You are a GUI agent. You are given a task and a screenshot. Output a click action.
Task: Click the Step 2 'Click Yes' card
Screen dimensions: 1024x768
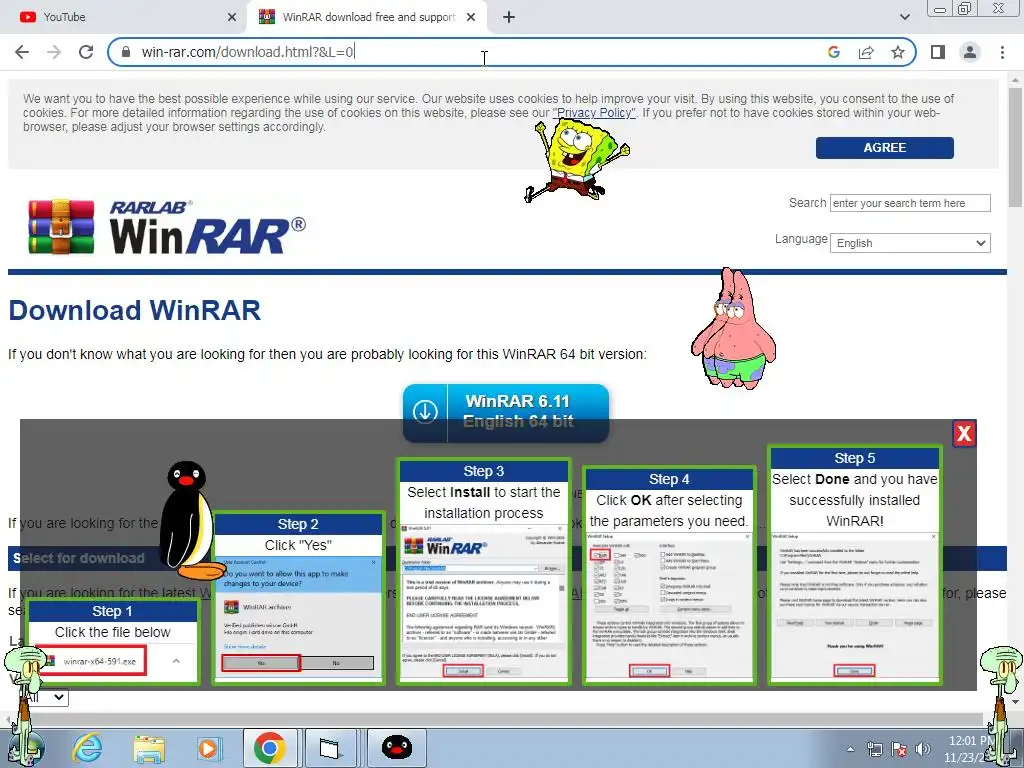tap(298, 599)
